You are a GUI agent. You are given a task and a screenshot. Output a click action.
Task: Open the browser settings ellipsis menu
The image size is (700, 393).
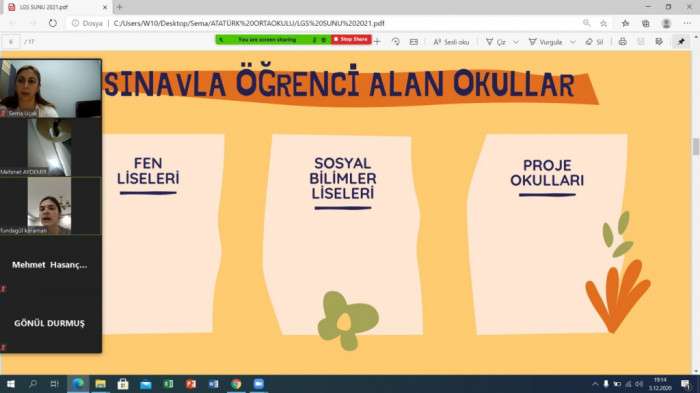point(687,23)
